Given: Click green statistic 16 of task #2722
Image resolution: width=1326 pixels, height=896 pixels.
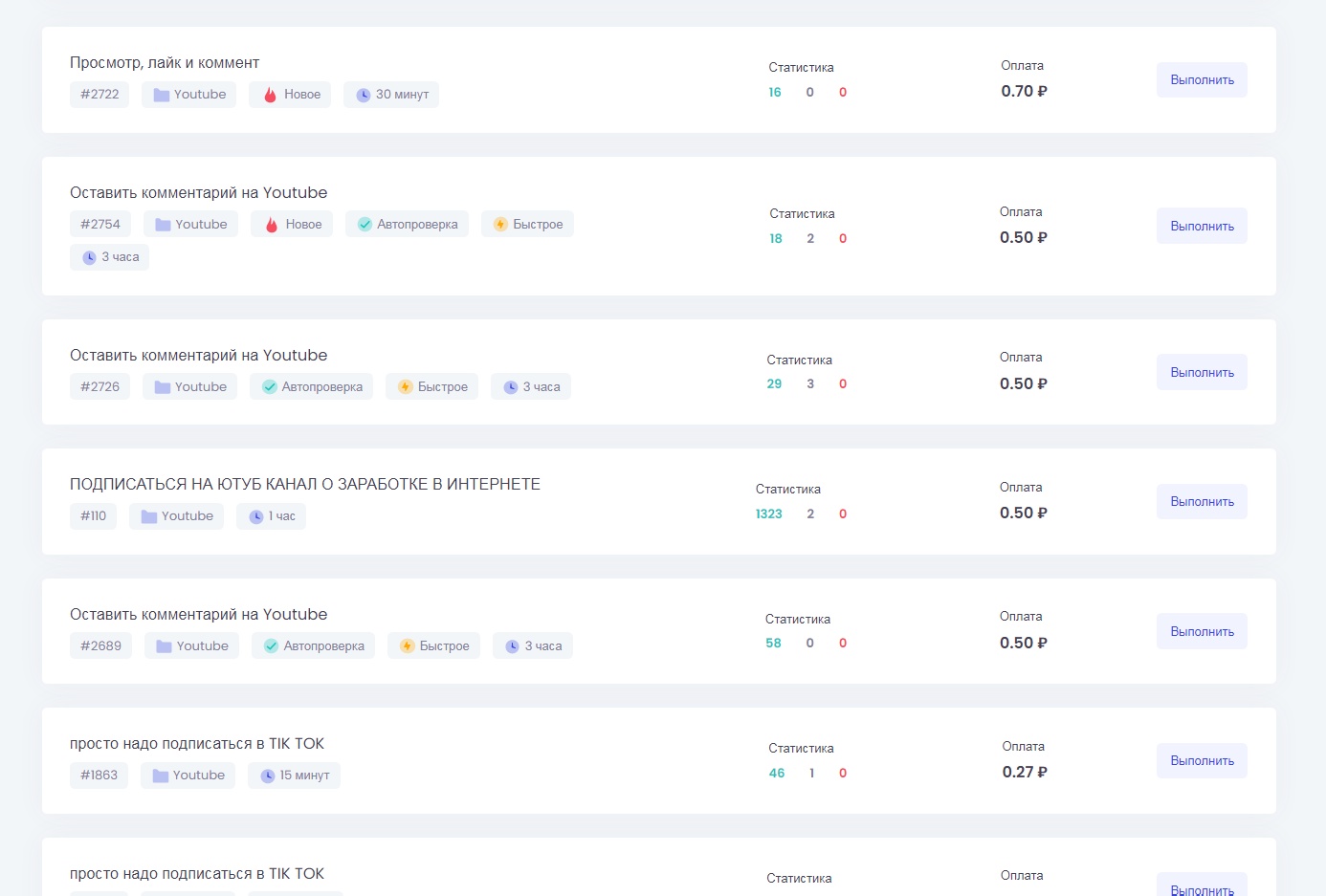Looking at the screenshot, I should (x=775, y=93).
